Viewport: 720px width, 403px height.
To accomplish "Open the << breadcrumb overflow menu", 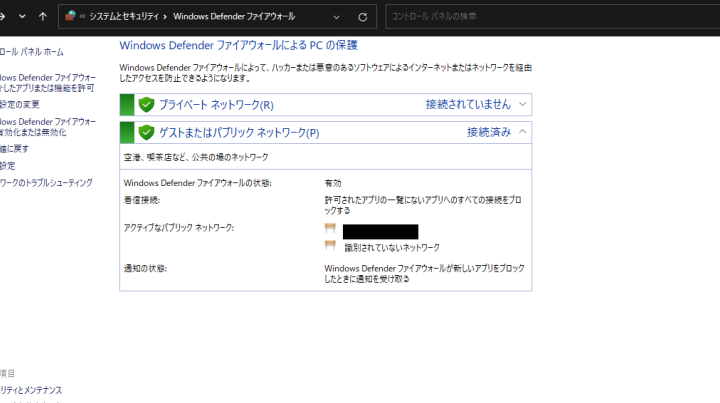I will [81, 17].
